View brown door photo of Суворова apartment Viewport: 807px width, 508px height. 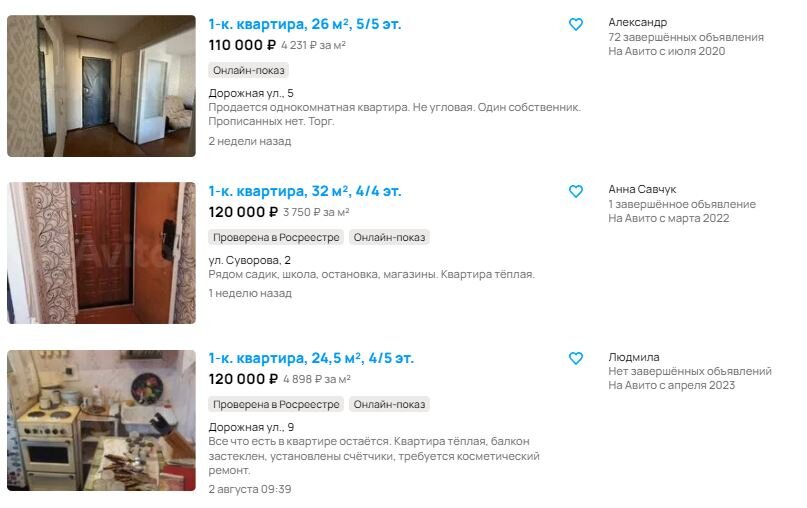[101, 253]
